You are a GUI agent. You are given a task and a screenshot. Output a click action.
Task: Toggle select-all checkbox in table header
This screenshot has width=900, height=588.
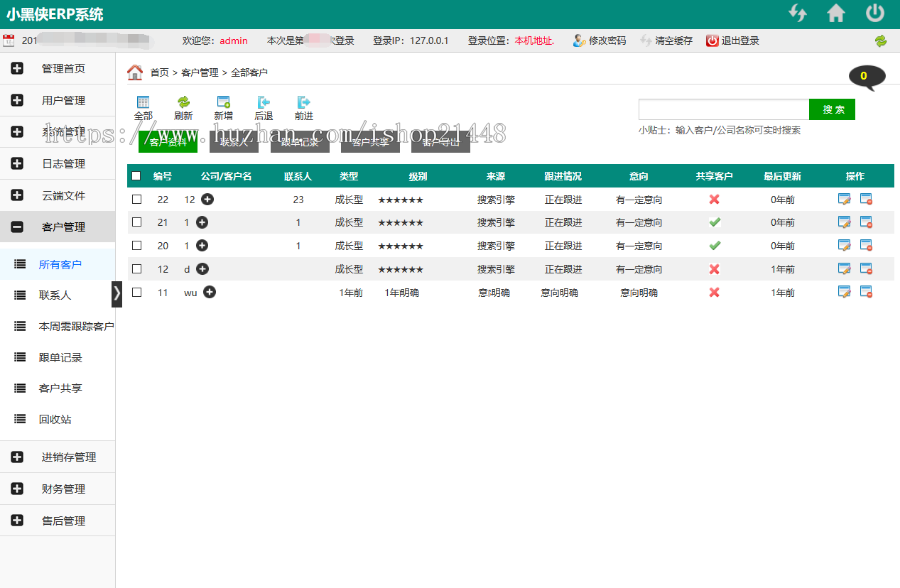(x=136, y=176)
